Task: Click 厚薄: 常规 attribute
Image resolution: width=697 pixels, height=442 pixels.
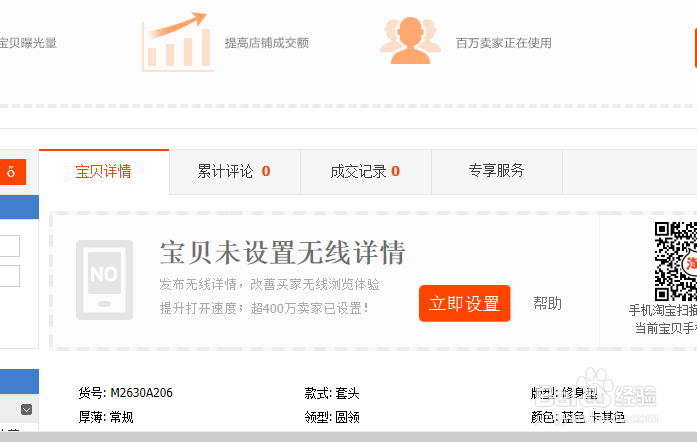Action: pos(106,417)
